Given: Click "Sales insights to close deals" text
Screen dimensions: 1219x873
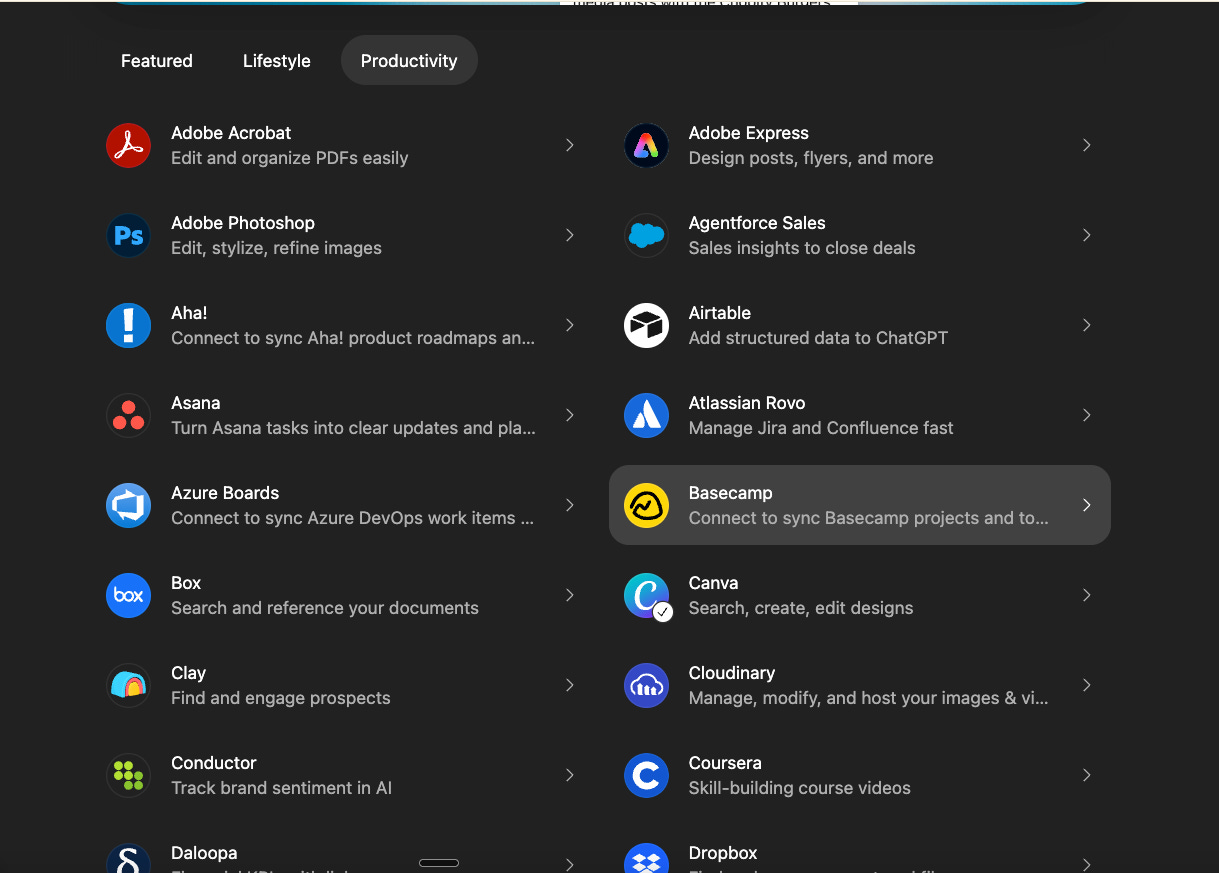Looking at the screenshot, I should click(x=802, y=248).
